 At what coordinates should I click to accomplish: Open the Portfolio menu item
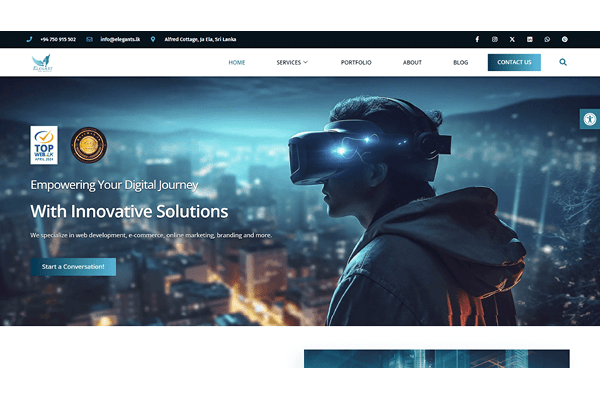[355, 62]
